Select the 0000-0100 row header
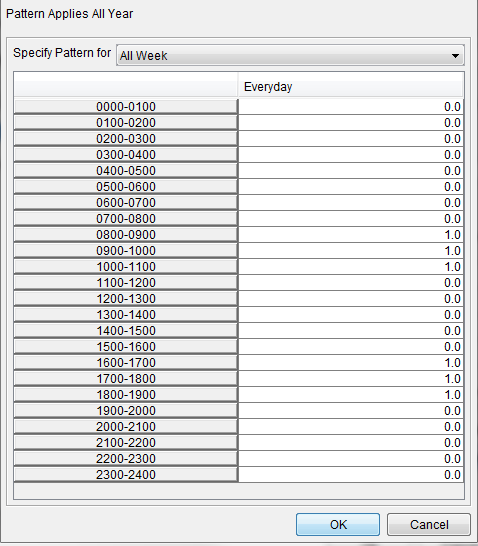Screen dimensions: 478x546 pos(126,107)
